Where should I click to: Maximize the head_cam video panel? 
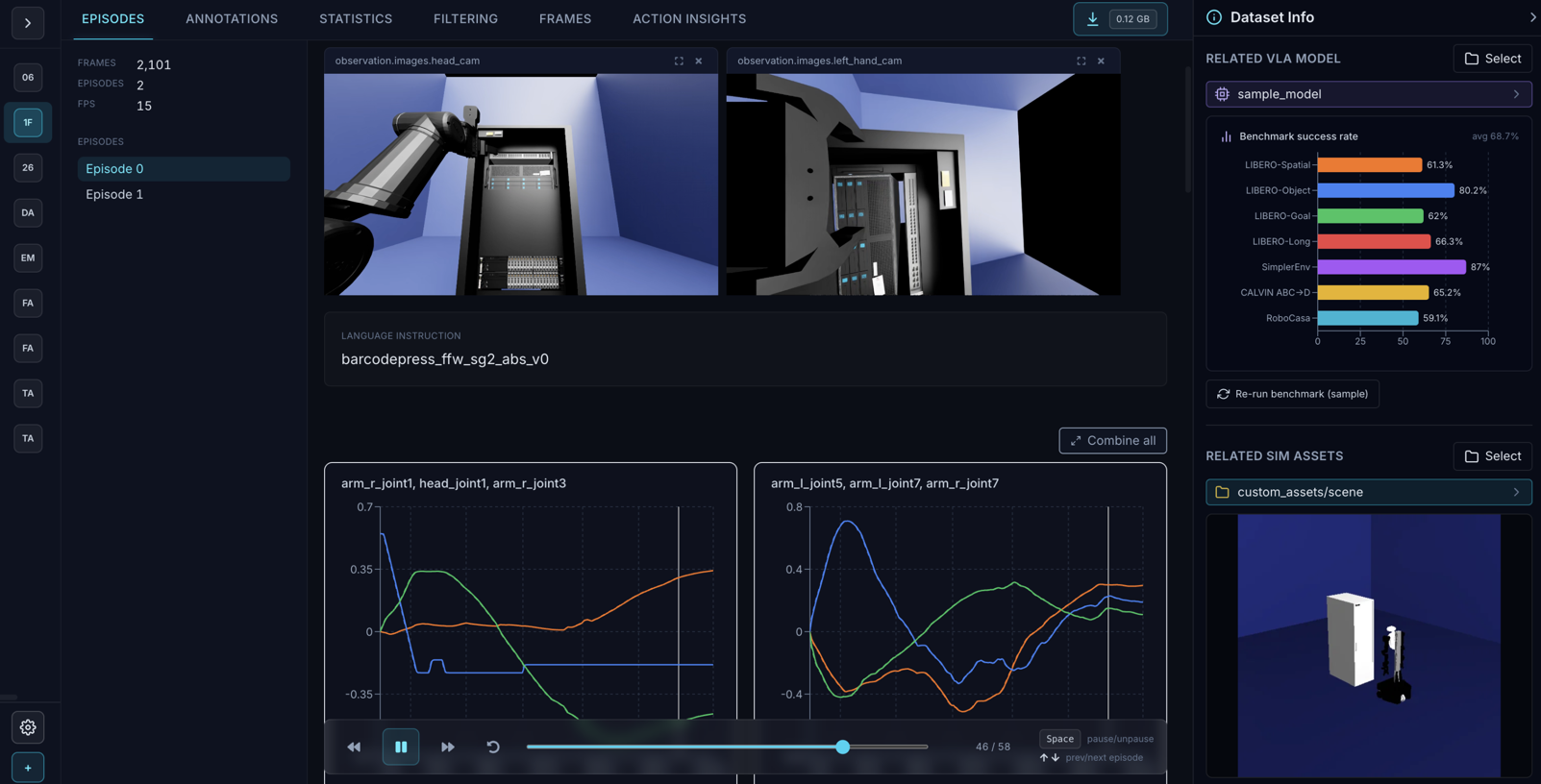pyautogui.click(x=679, y=61)
